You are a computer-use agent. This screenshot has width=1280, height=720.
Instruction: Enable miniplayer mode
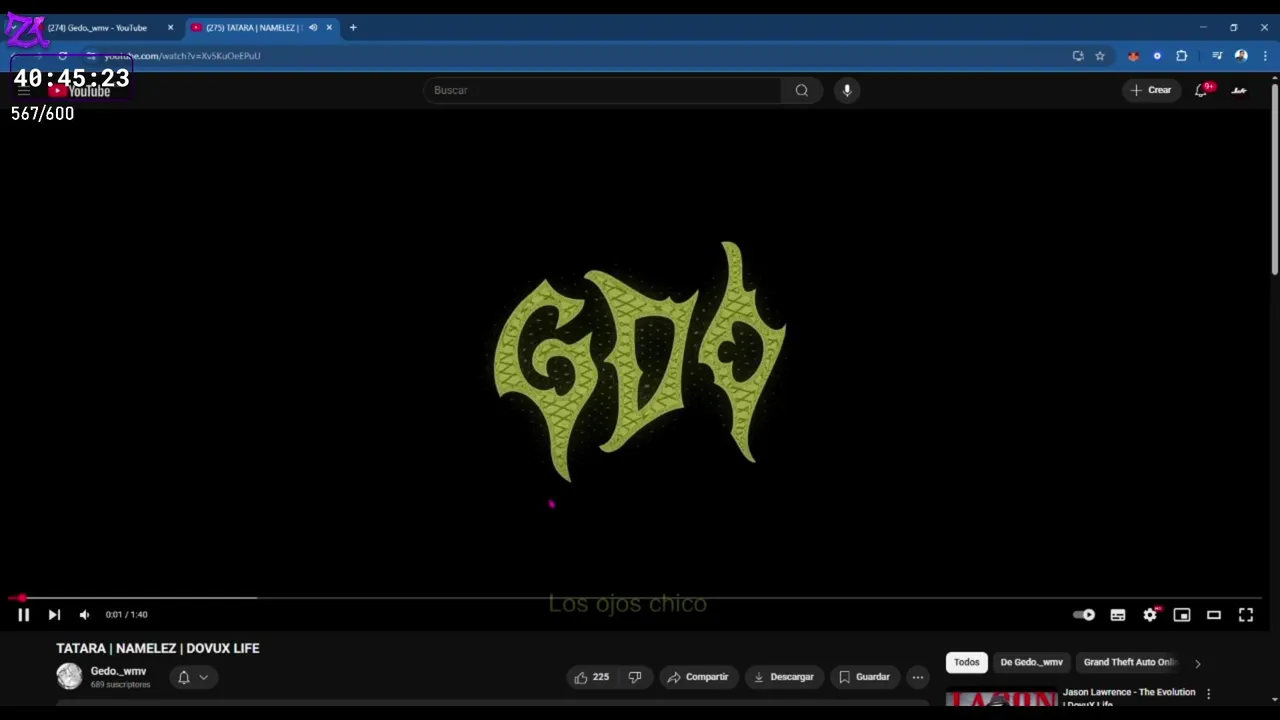[1182, 615]
